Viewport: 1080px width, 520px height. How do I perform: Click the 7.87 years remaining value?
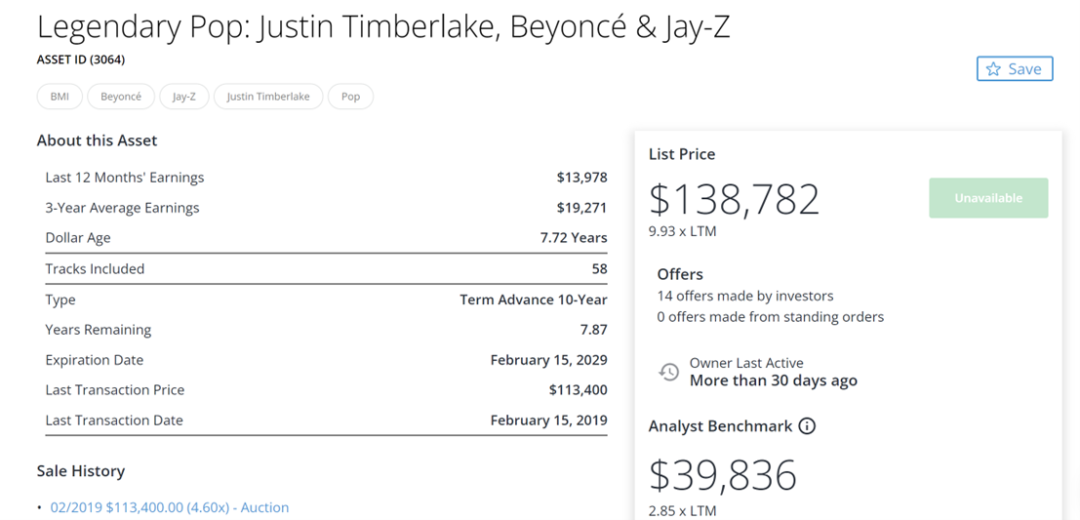tap(594, 330)
